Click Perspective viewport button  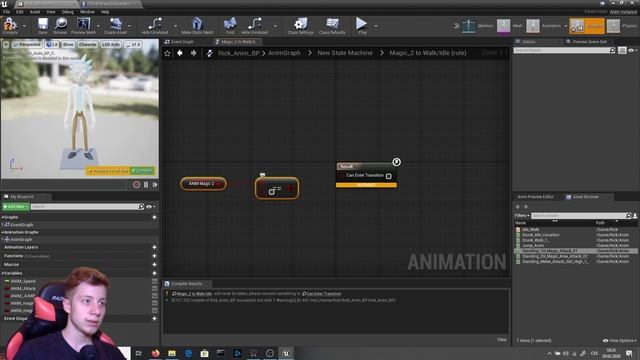point(27,44)
